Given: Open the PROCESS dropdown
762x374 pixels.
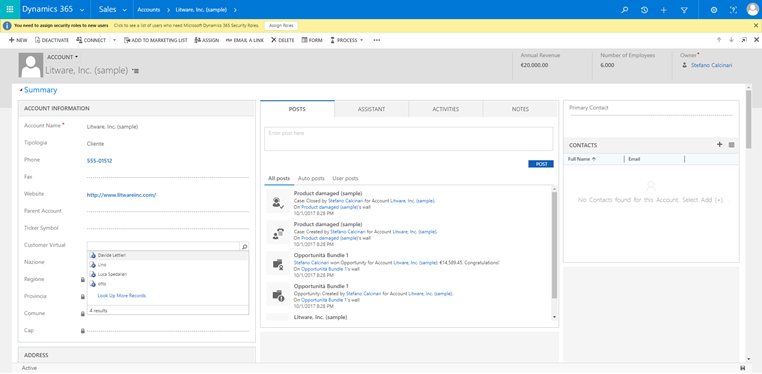Looking at the screenshot, I should [x=346, y=40].
